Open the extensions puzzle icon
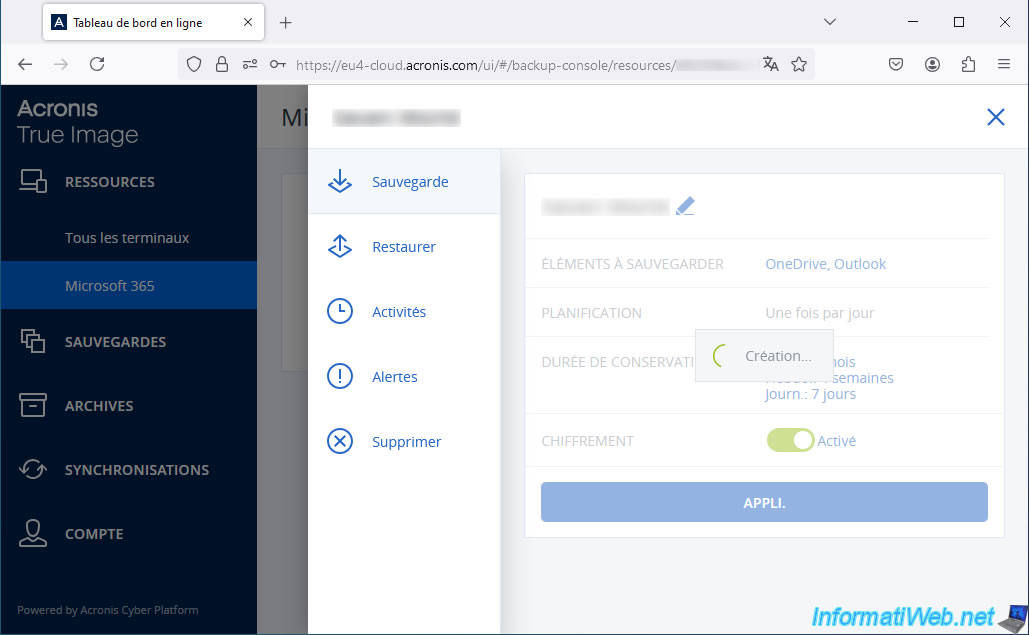 click(x=968, y=64)
